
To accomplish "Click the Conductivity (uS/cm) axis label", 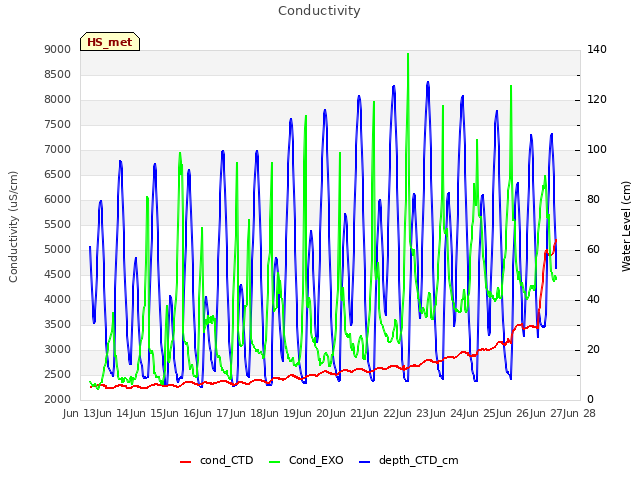I will 13,227.
